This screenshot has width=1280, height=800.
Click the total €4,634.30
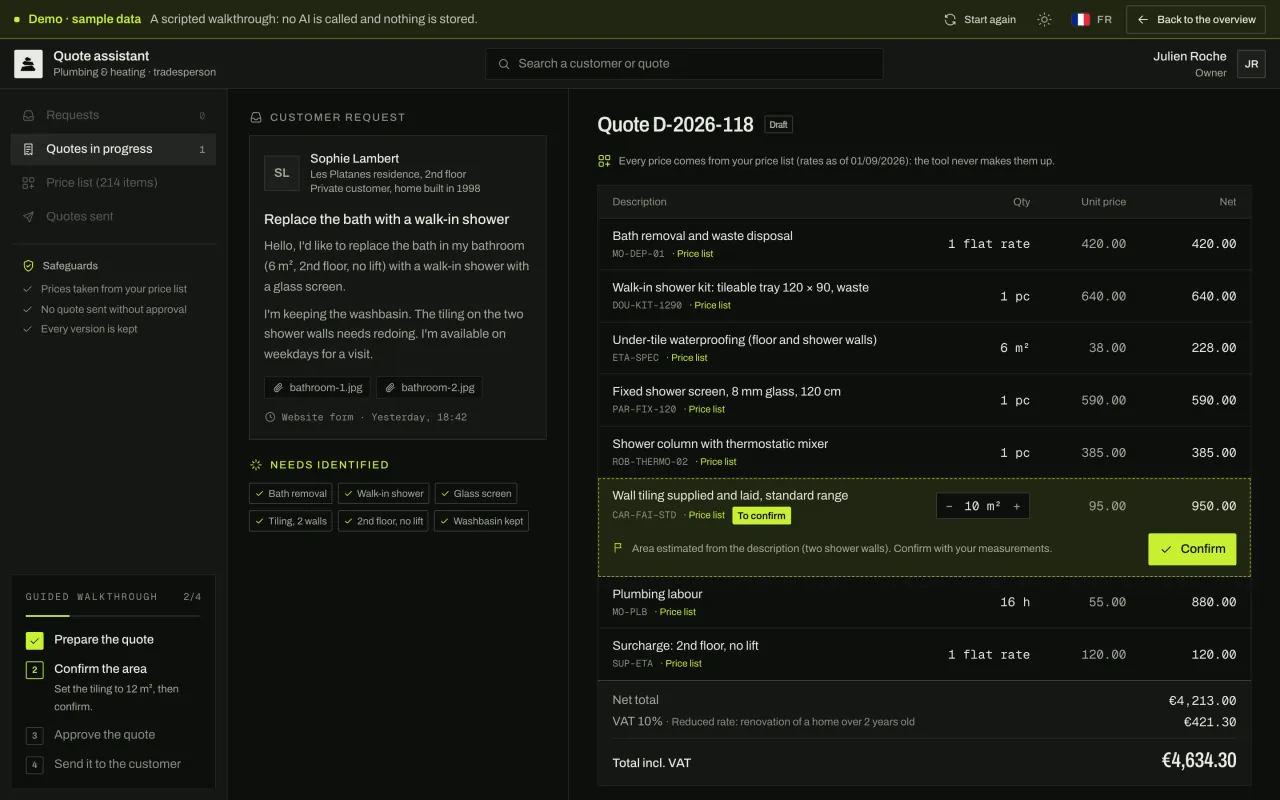tap(1198, 761)
